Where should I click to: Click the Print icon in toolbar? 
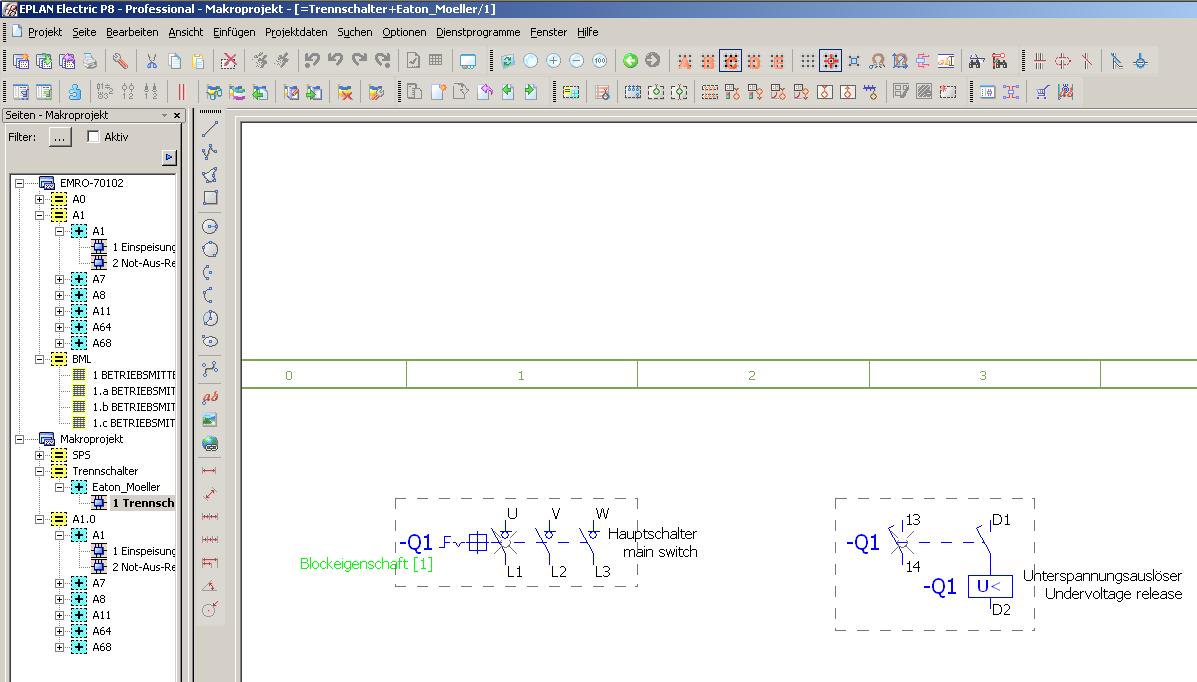(90, 61)
